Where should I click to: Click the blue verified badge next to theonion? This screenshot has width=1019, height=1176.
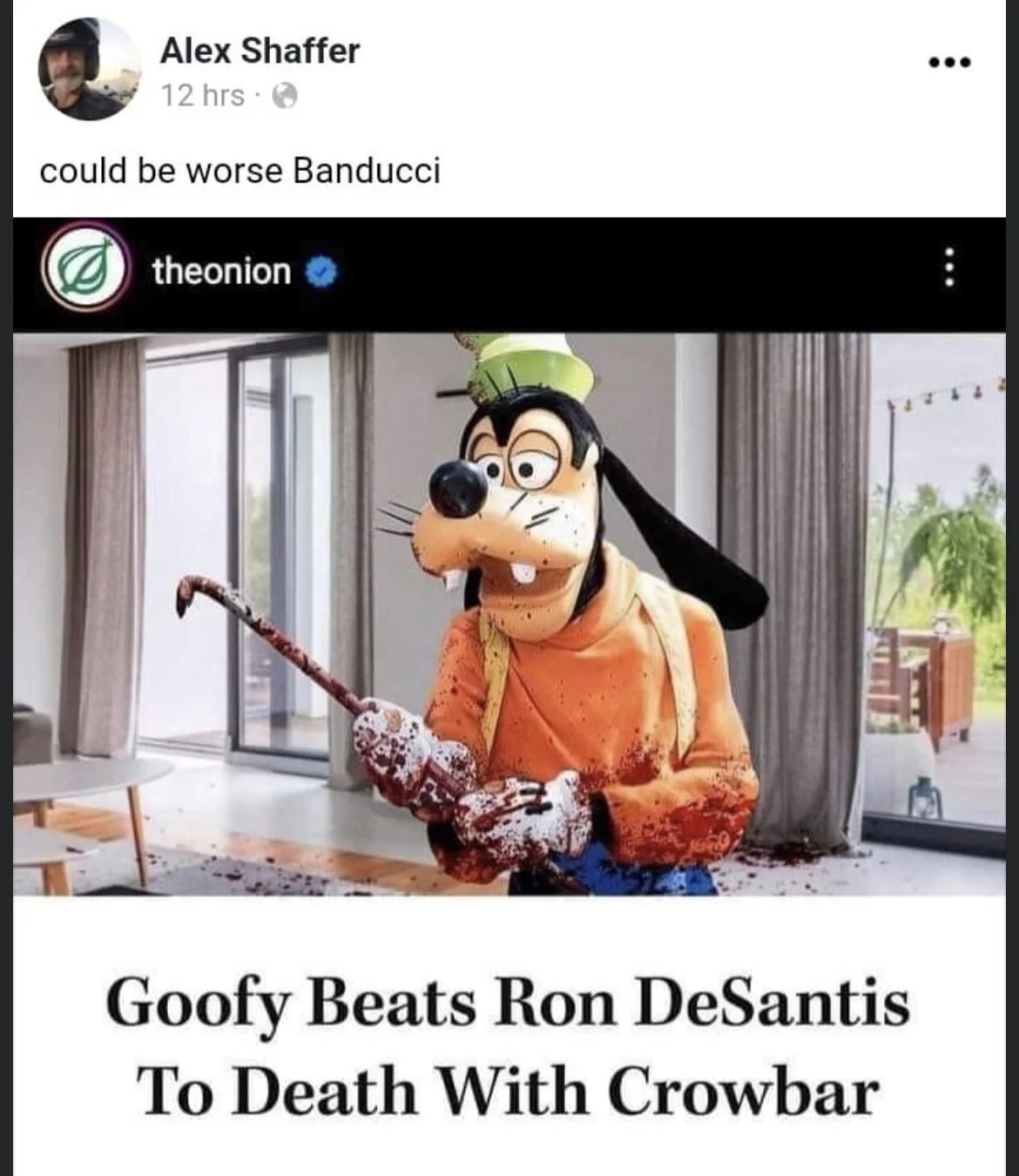(321, 273)
